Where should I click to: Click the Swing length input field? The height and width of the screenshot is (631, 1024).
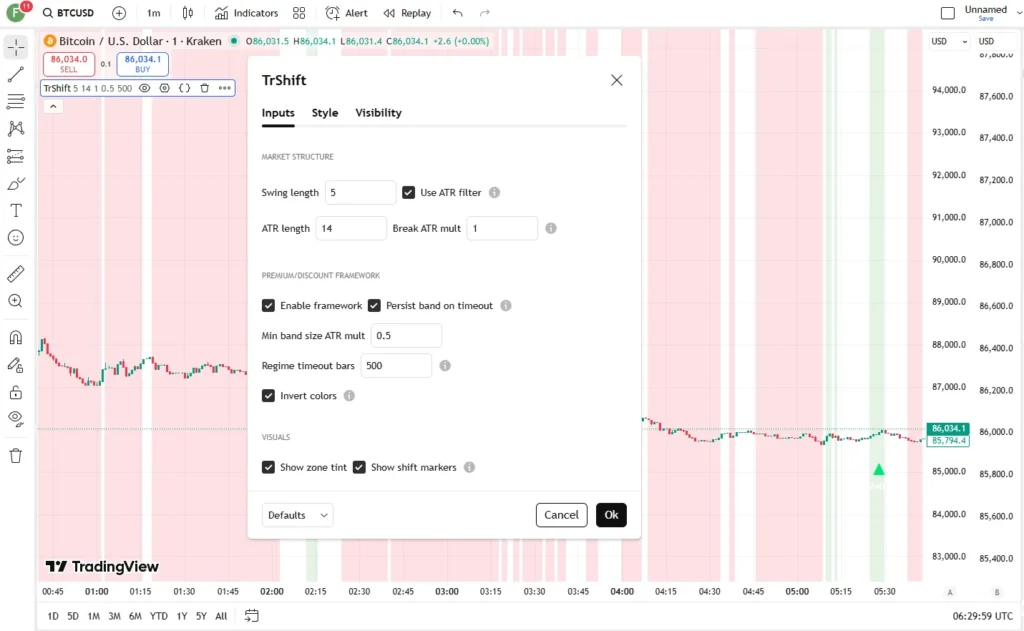click(360, 193)
